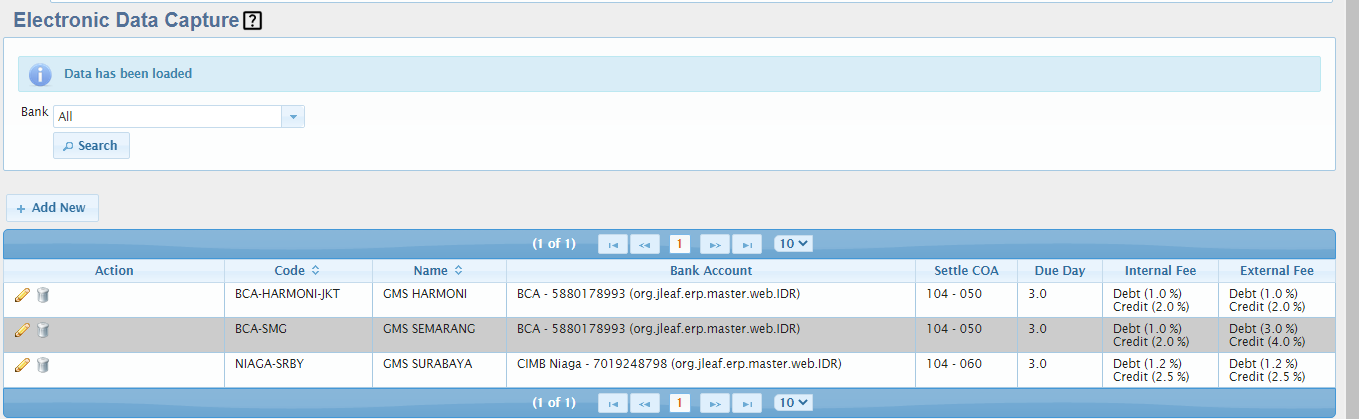Sort by Name column arrow icon

point(458,271)
